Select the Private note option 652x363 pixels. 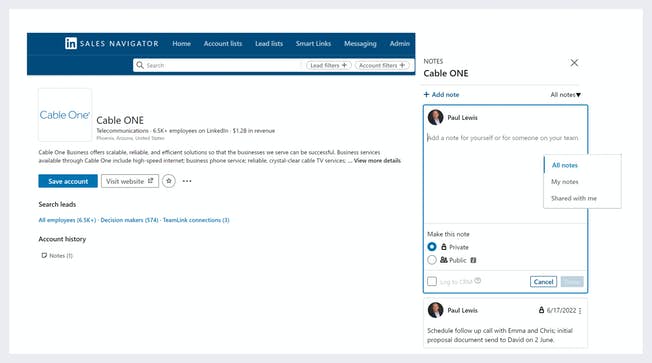(432, 247)
